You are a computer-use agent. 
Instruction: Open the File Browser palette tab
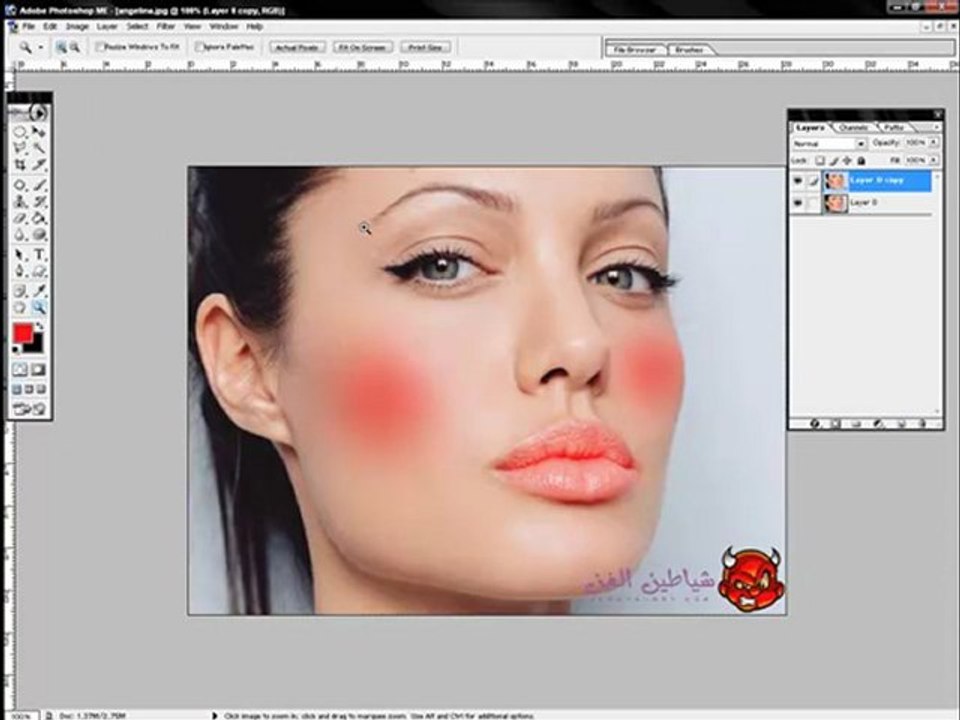[x=635, y=50]
